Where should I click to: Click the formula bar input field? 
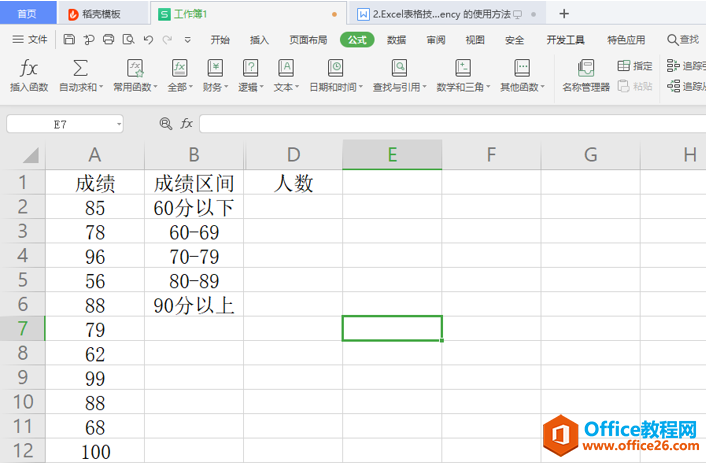(453, 123)
